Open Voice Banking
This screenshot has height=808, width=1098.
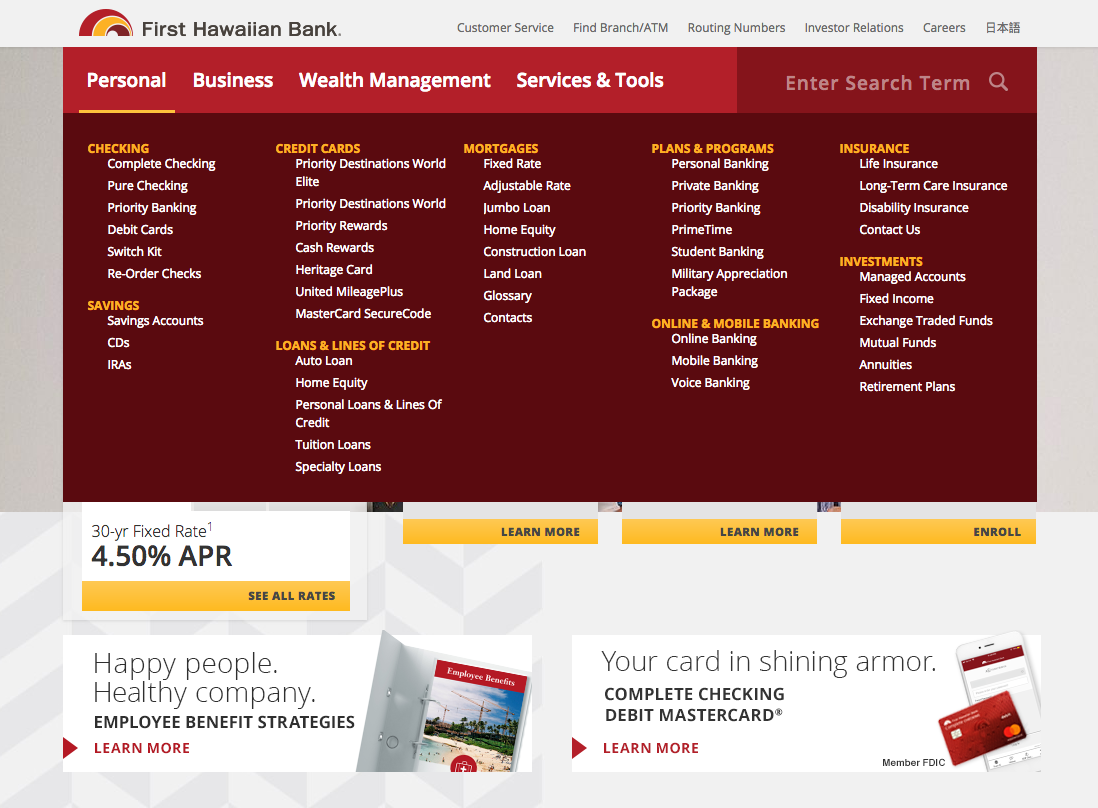coord(710,383)
